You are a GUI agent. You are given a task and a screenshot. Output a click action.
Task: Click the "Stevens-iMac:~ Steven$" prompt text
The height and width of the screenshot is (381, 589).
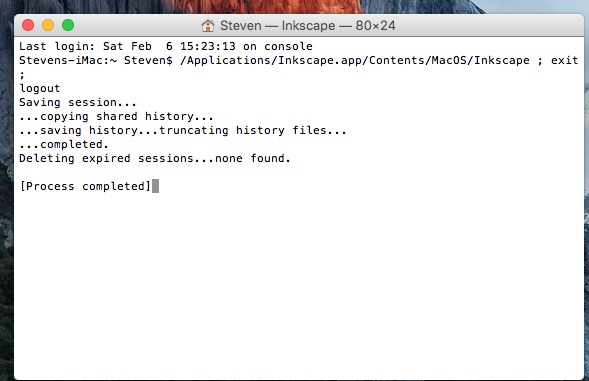point(96,60)
